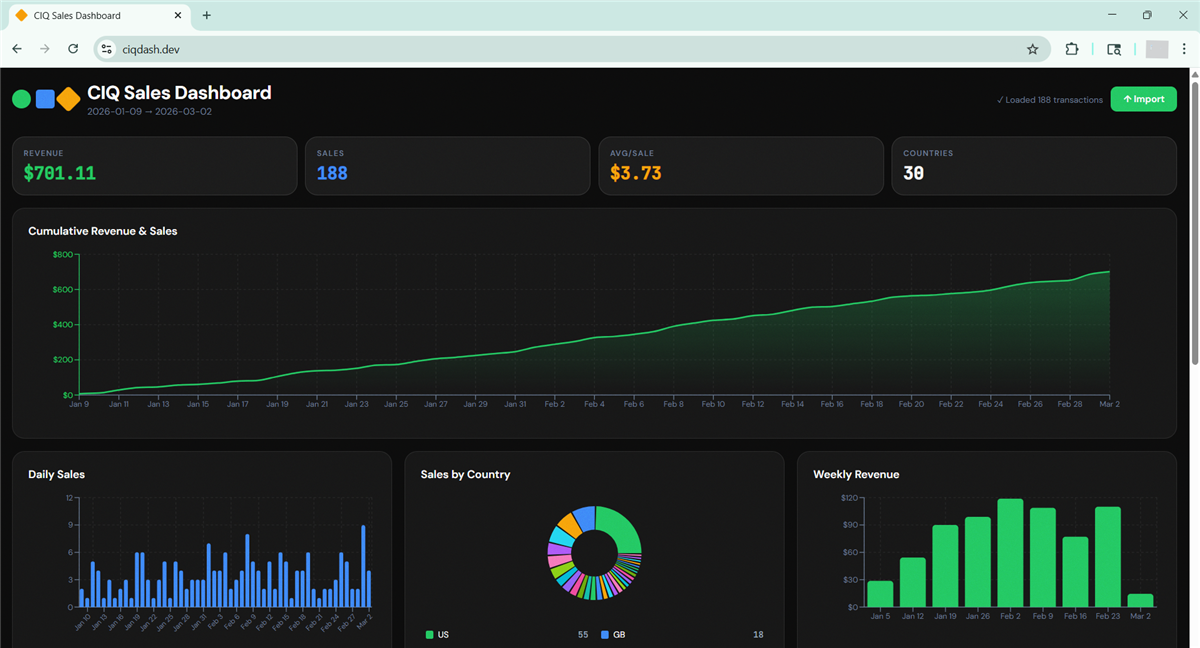This screenshot has height=648, width=1200.
Task: Select the CIQ Sales Dashboard tab
Action: 90,16
